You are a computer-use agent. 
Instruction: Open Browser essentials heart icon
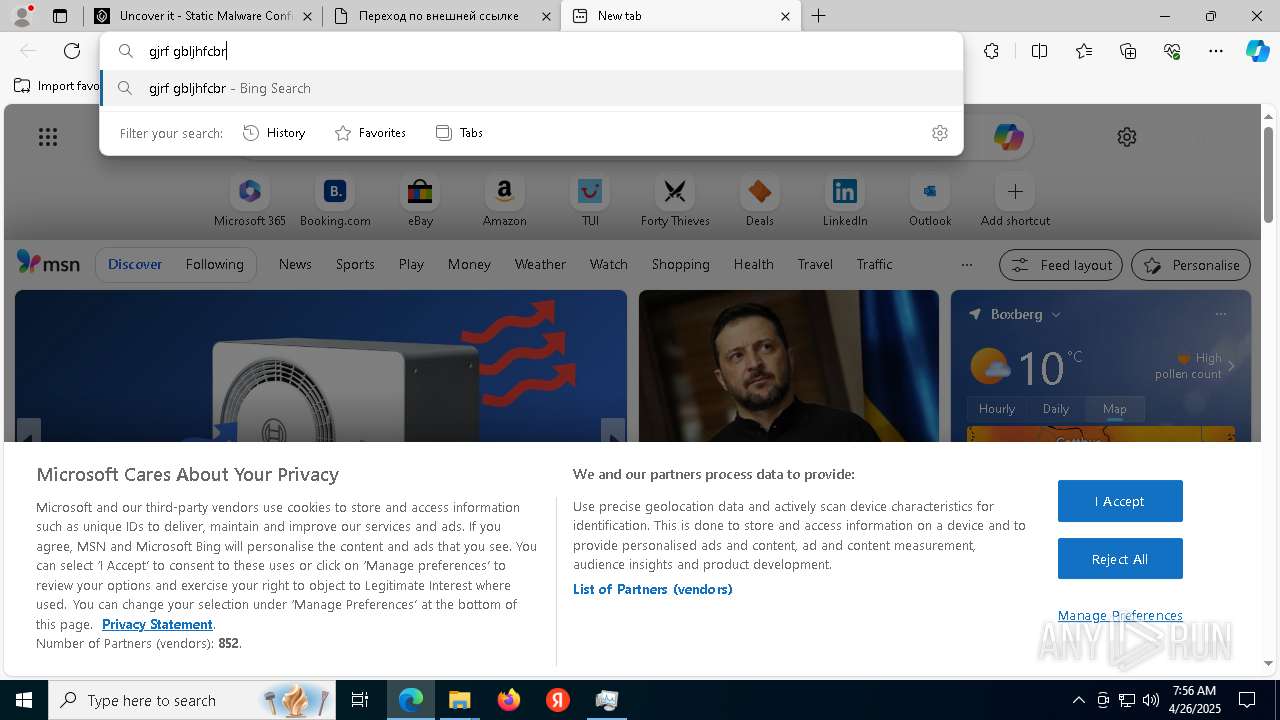(1172, 51)
